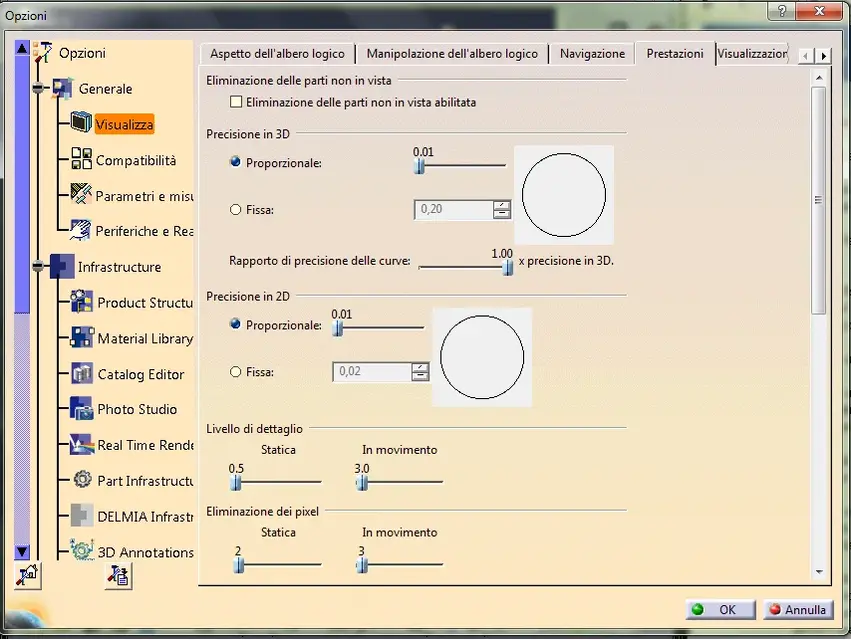Open the Aspetto dell'albero logico tab
Screen dimensions: 851x640
(277, 54)
